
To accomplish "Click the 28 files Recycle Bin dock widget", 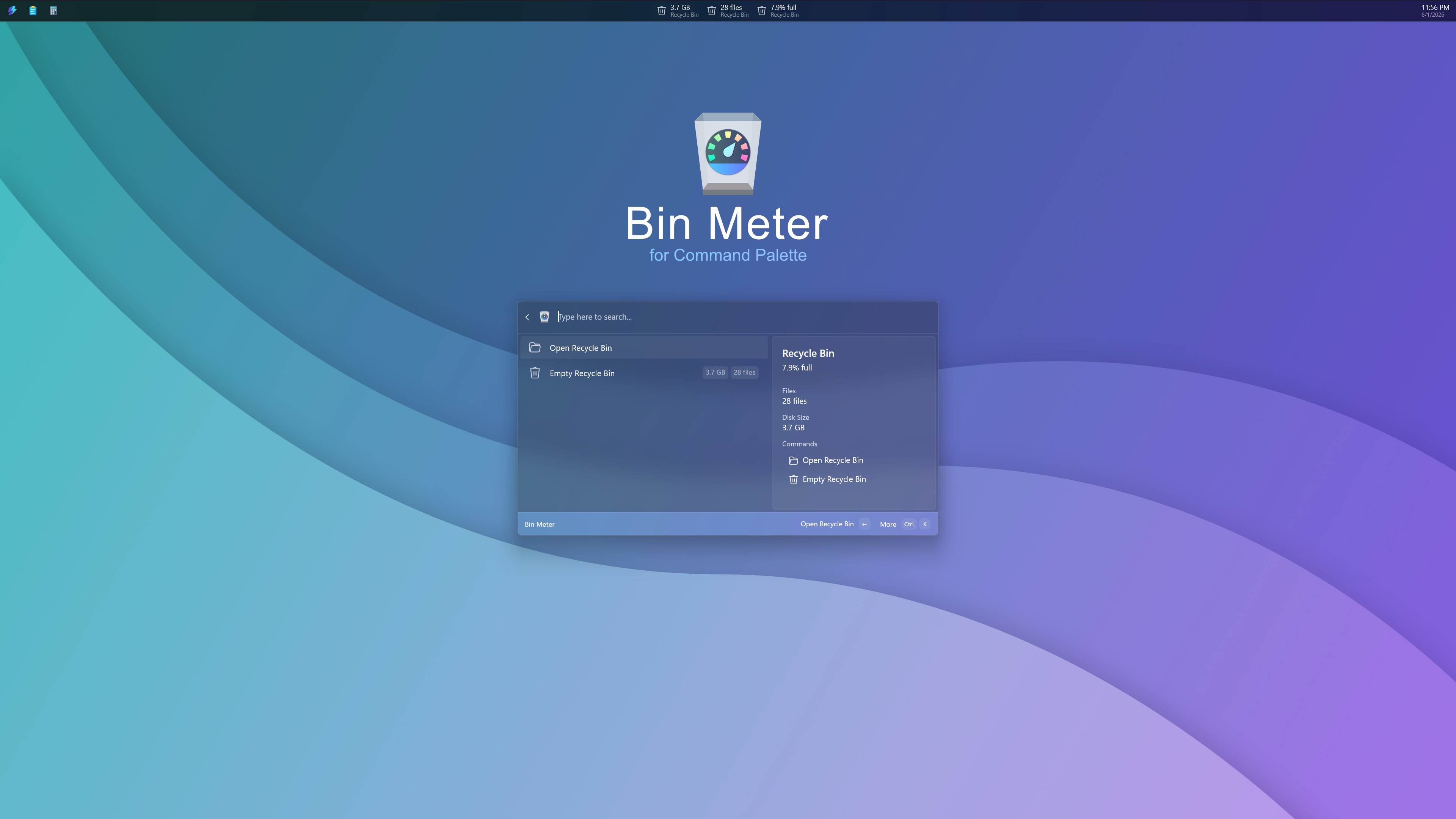I will tap(728, 11).
